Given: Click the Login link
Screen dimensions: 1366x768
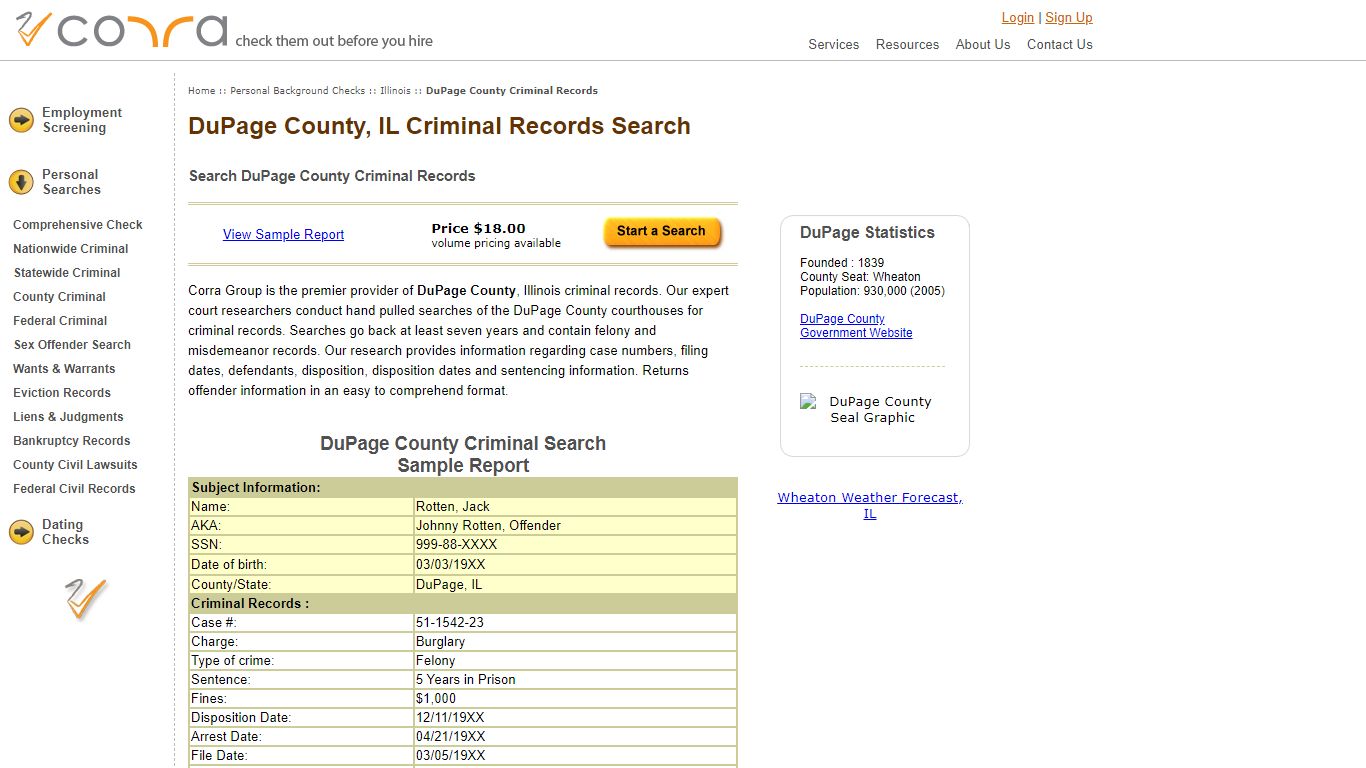Looking at the screenshot, I should [x=1018, y=17].
